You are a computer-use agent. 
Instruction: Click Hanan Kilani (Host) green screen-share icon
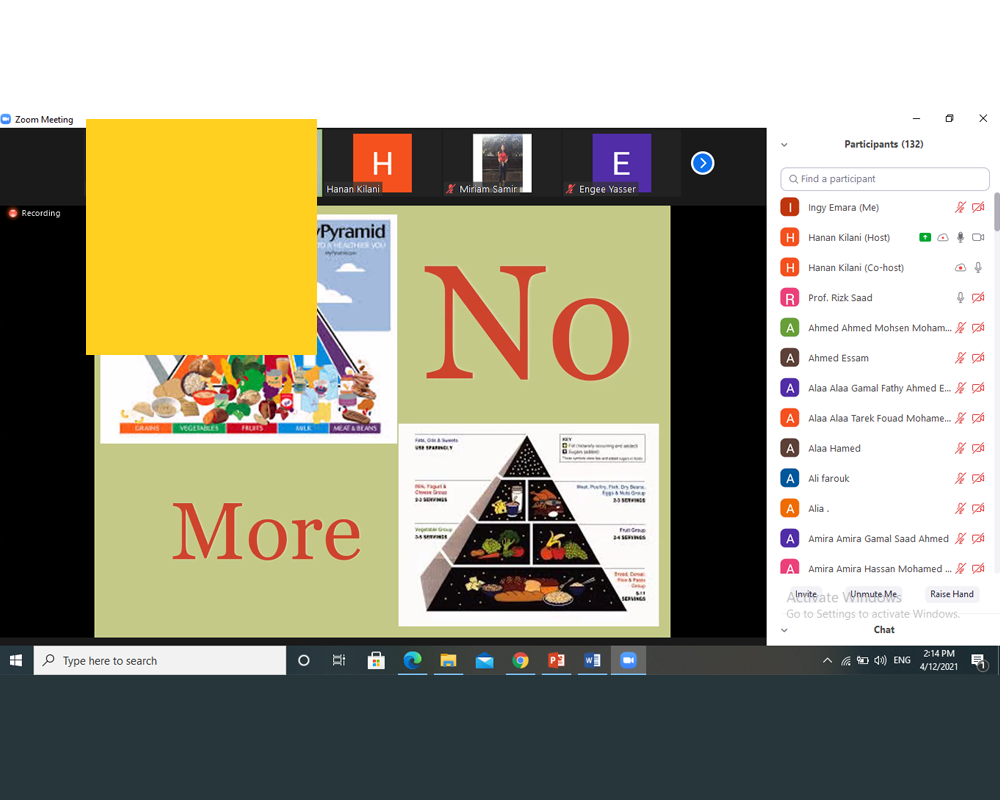point(925,237)
